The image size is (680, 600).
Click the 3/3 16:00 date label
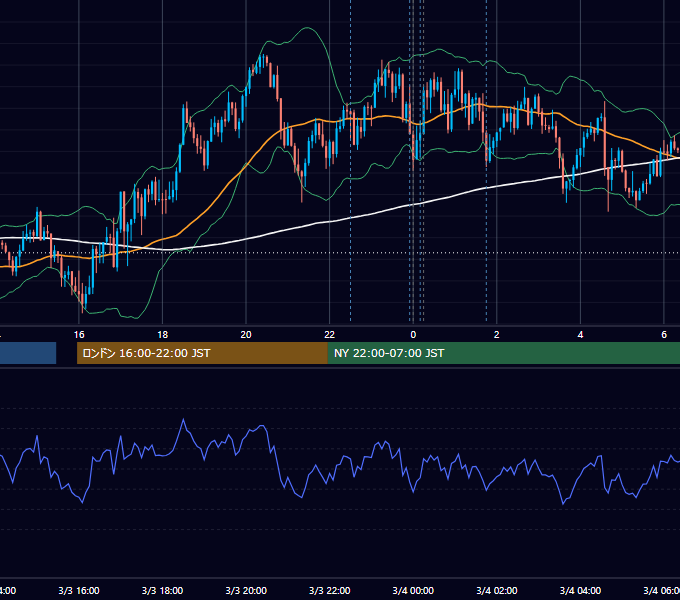click(79, 591)
